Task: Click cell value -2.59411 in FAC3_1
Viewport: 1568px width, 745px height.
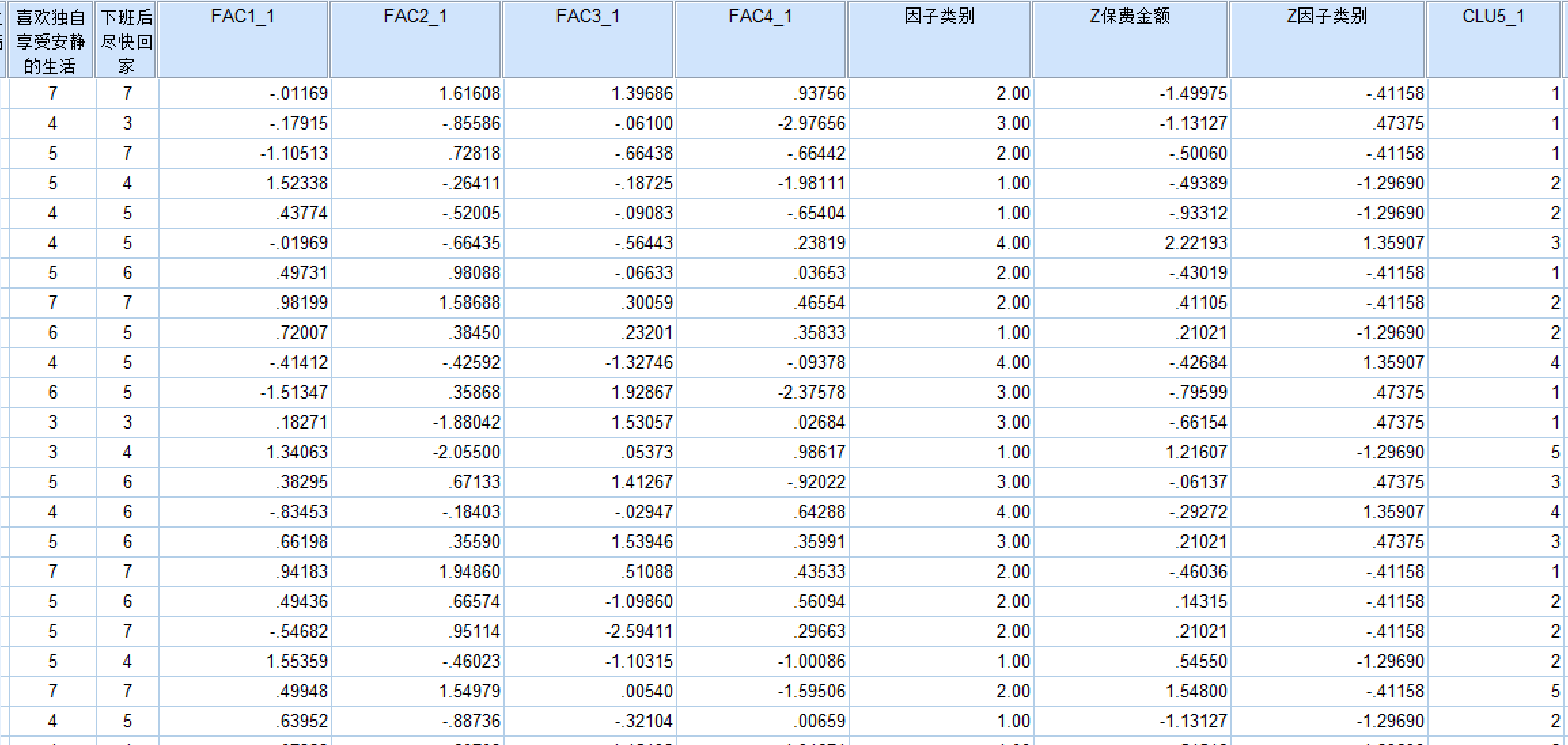Action: pos(590,632)
